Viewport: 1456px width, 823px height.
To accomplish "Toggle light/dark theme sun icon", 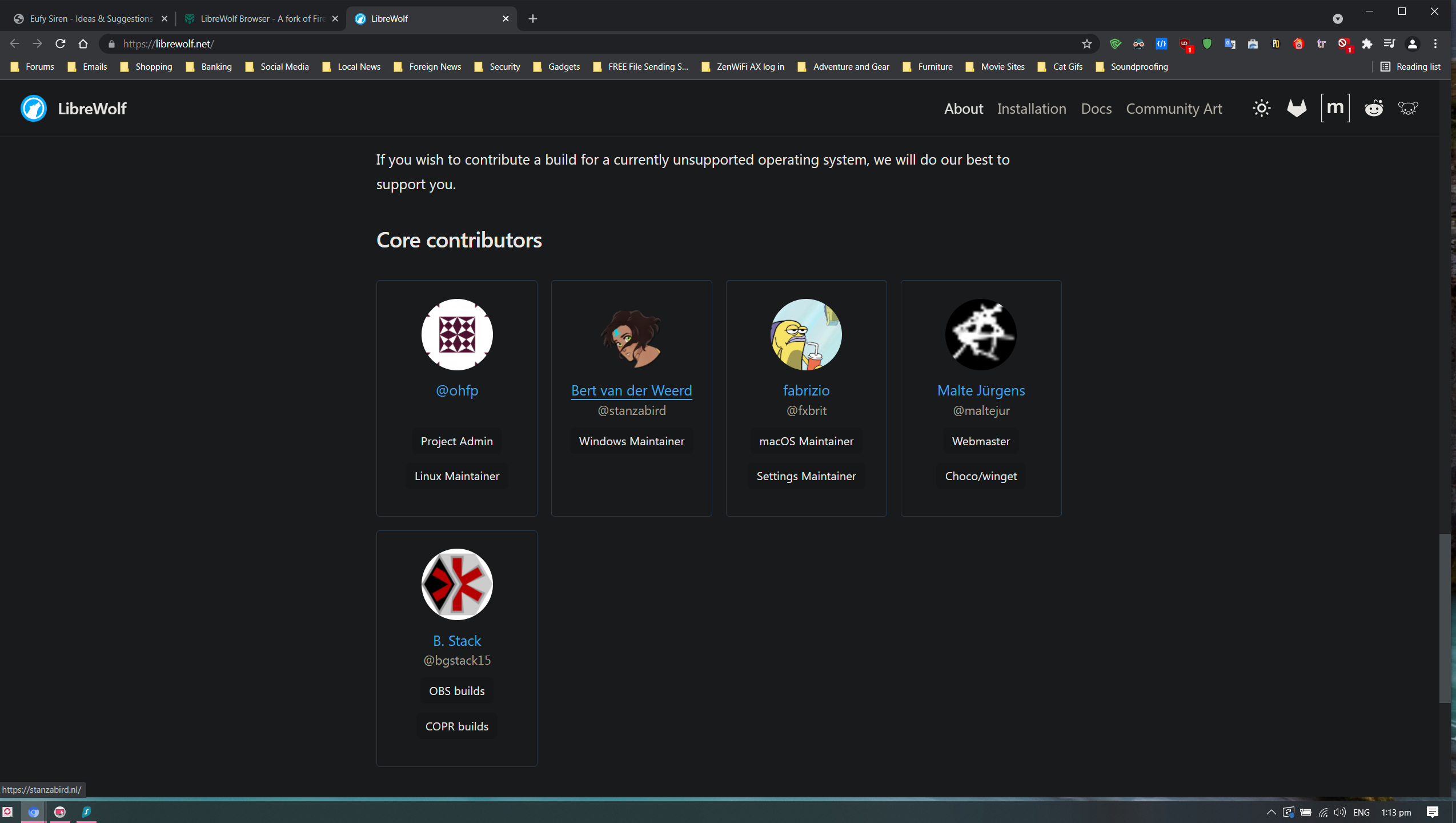I will [1261, 109].
